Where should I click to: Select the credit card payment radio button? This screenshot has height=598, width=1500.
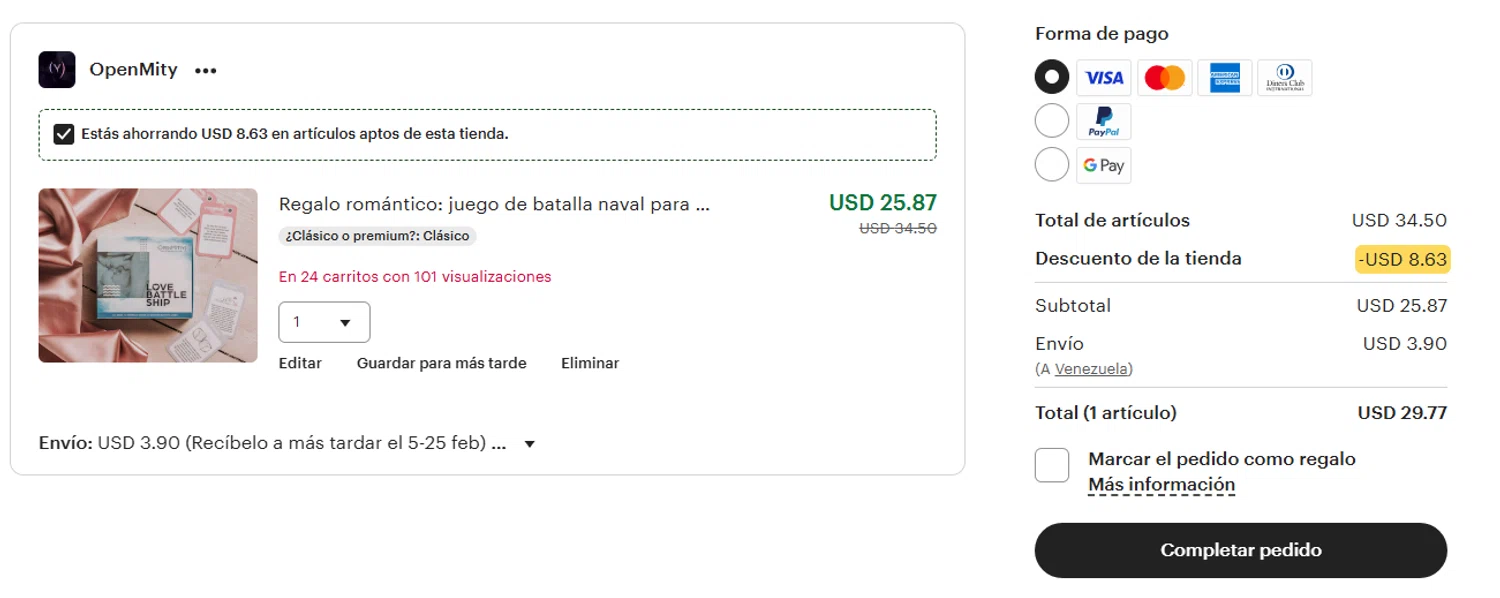(1052, 77)
